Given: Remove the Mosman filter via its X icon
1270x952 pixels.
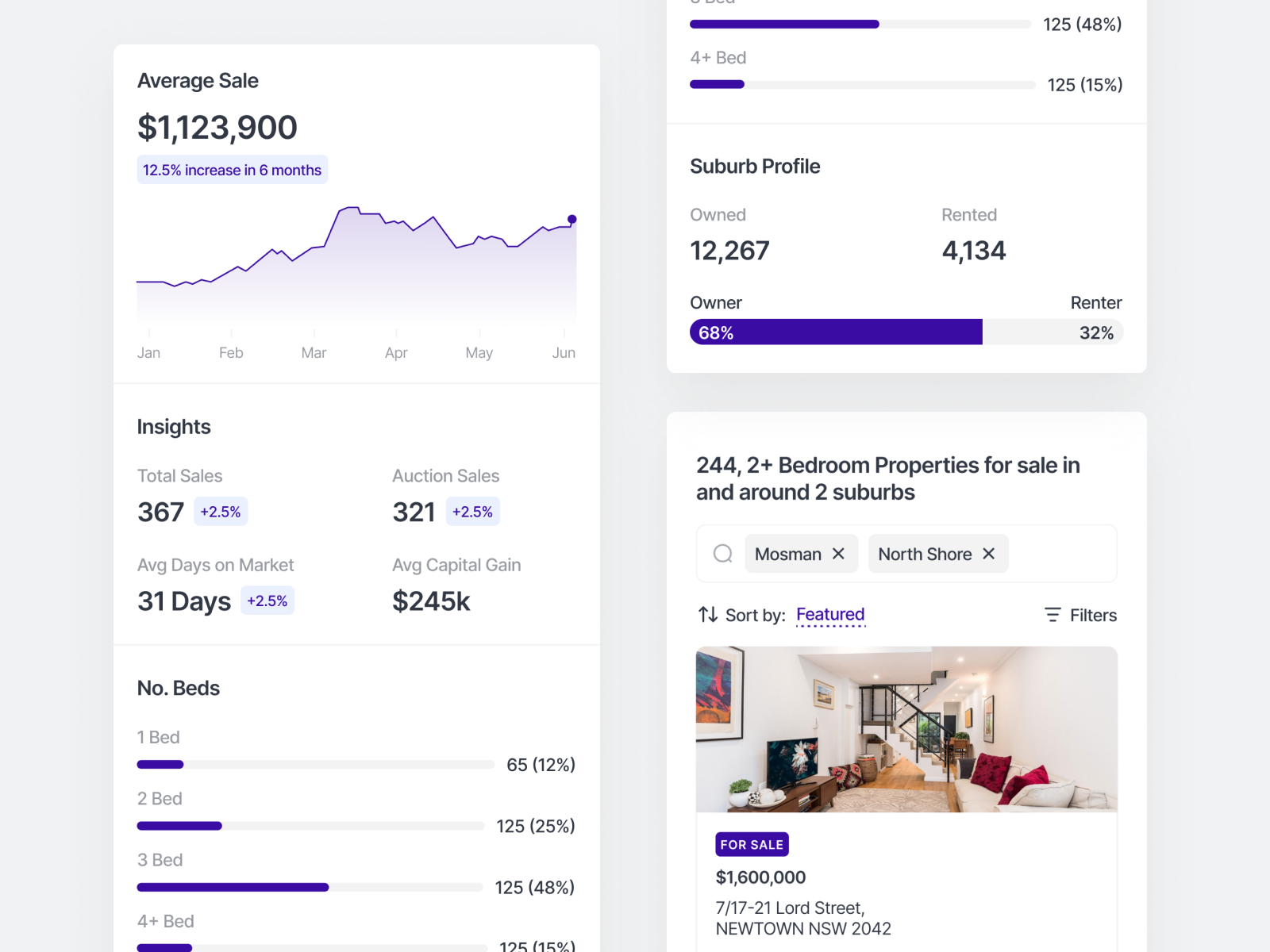Looking at the screenshot, I should pos(839,554).
